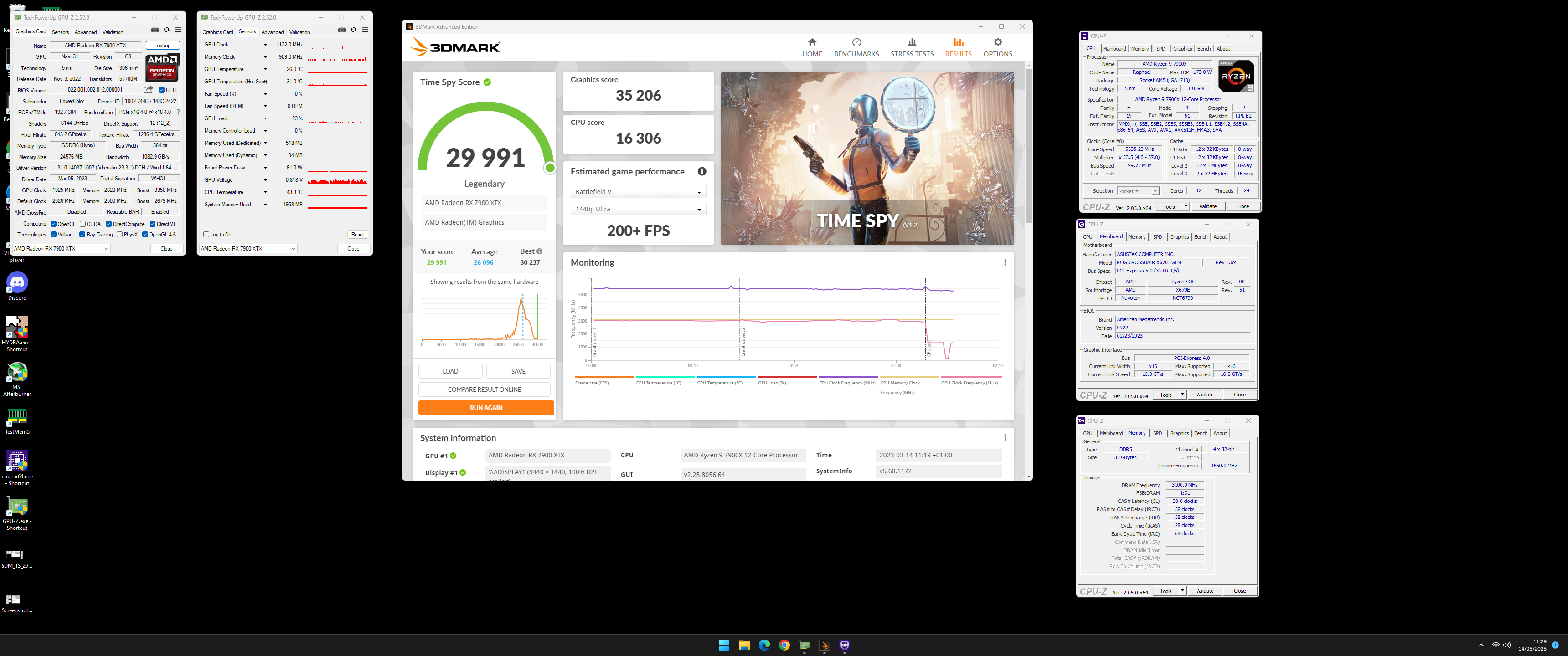The image size is (1568, 656).
Task: Toggle Vulkan checkbox in GPU-Z
Action: [x=54, y=234]
